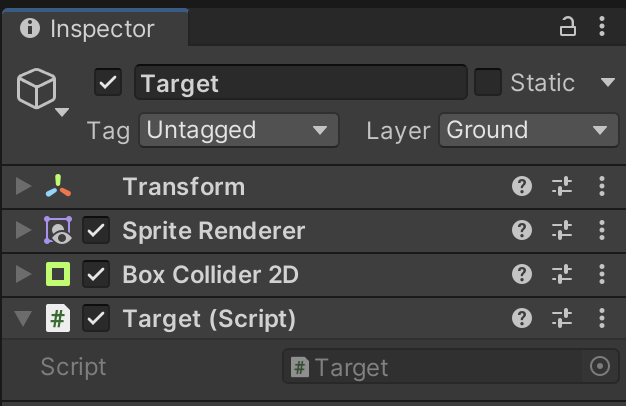Collapse the Target (Script) component foldout
Screen dimensions: 626x406
click(24, 319)
